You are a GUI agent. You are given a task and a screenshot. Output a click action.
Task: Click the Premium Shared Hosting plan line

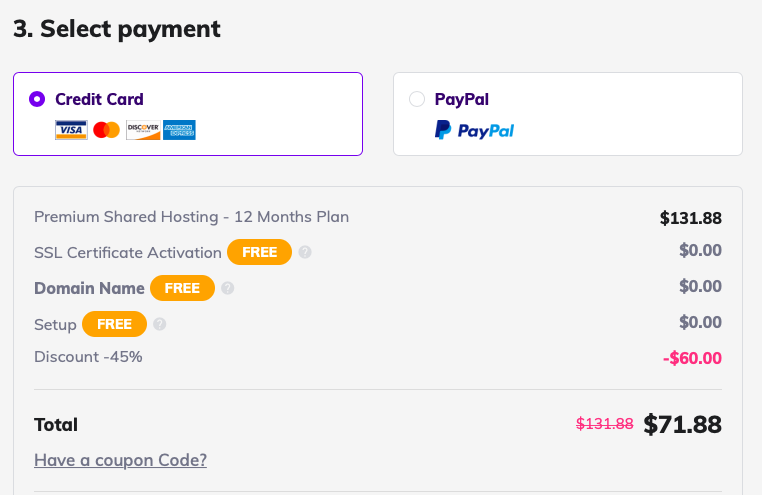[378, 217]
